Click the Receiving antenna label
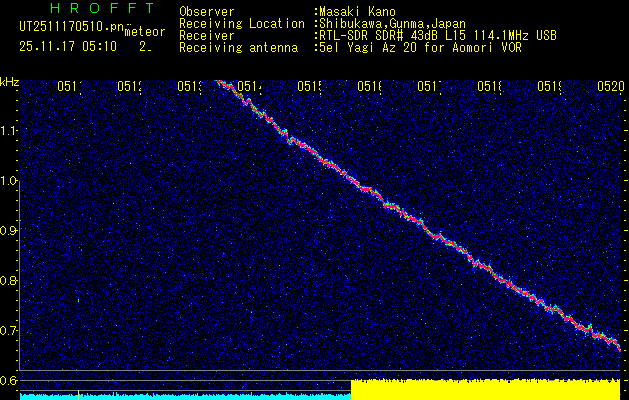The image size is (629, 400). coord(238,48)
